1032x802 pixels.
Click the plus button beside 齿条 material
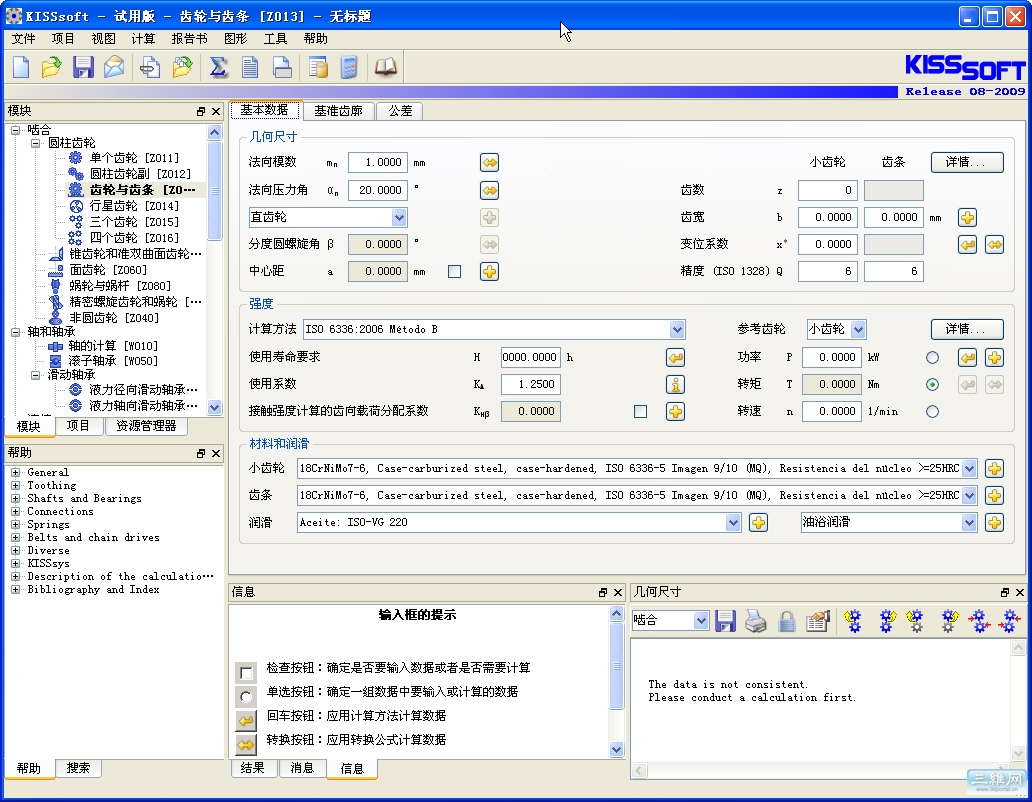[x=994, y=495]
